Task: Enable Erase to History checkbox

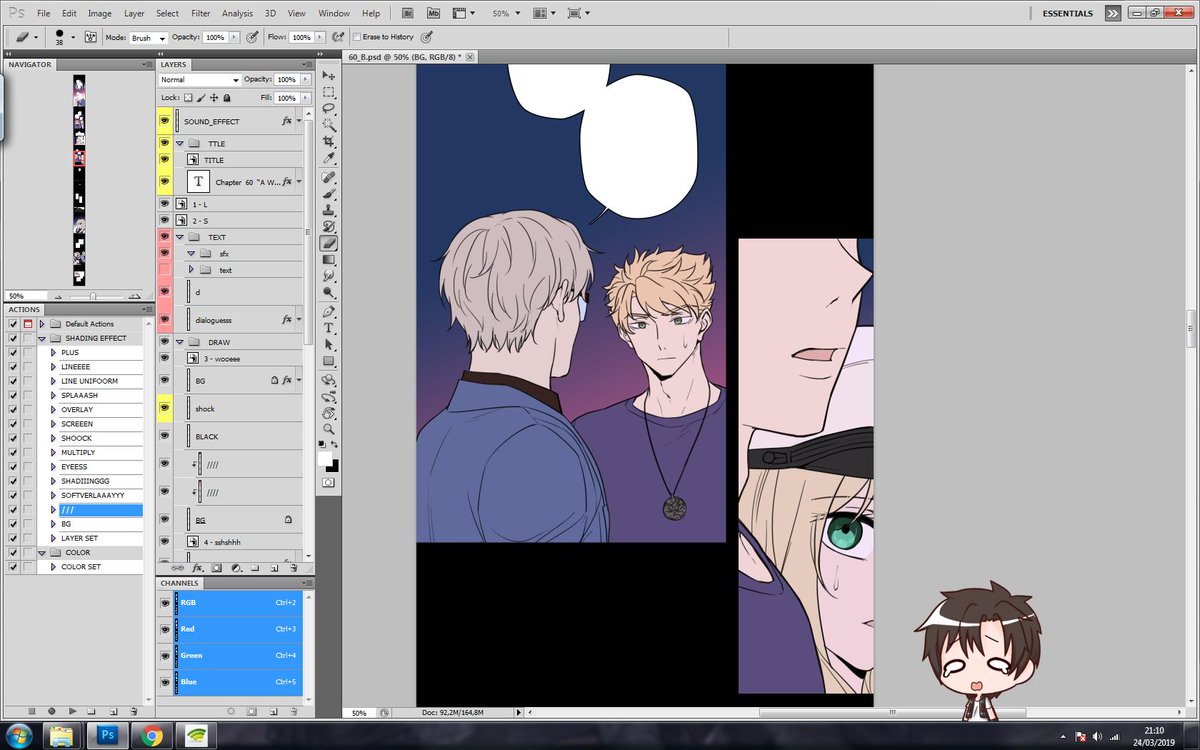Action: 356,37
